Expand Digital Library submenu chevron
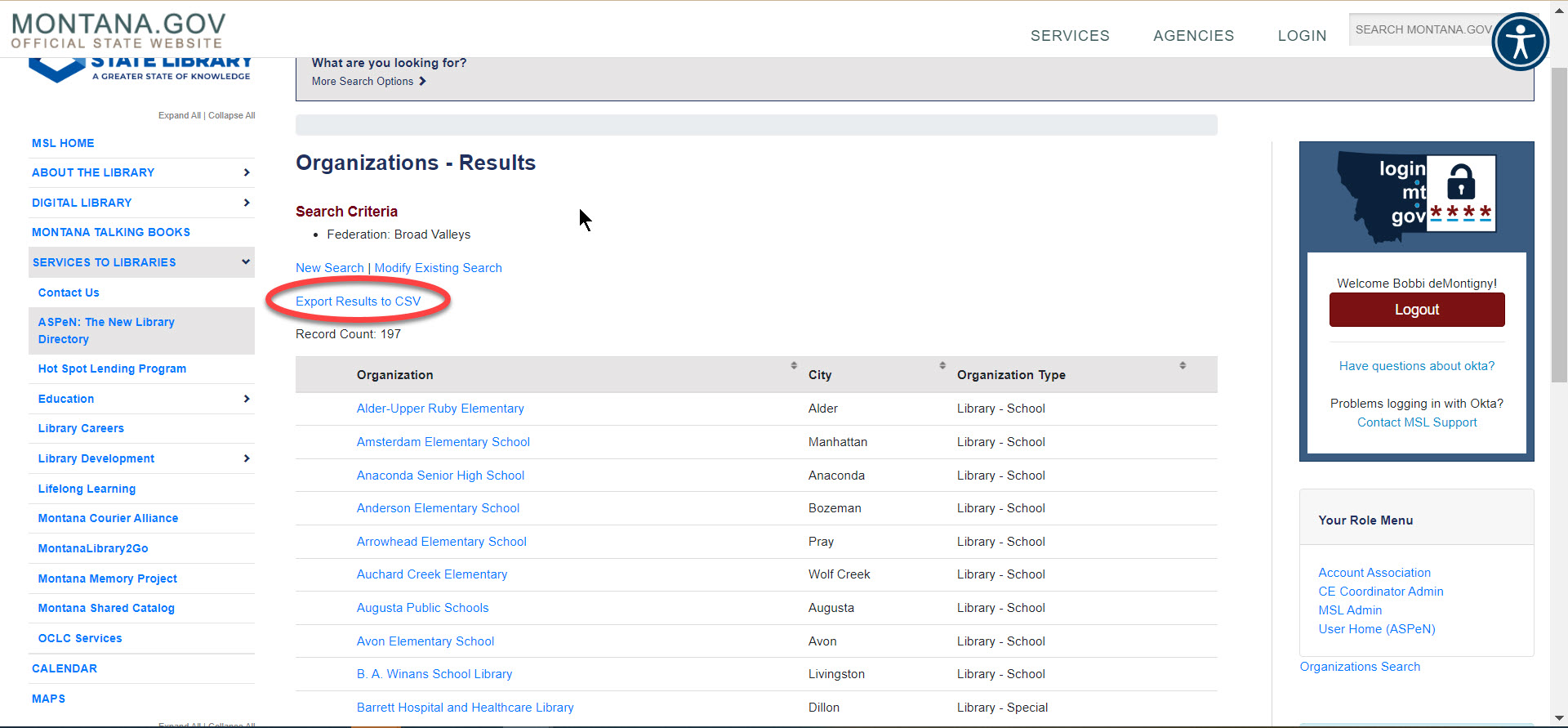The width and height of the screenshot is (1568, 728). pyautogui.click(x=247, y=203)
